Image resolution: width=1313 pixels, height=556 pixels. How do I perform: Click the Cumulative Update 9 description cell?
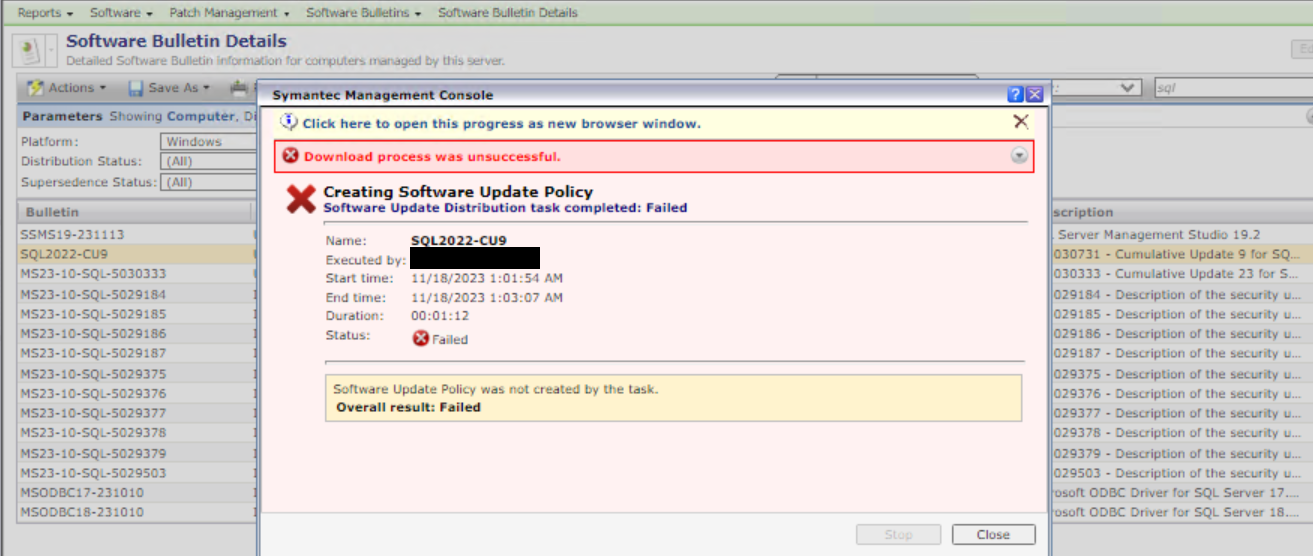point(1178,254)
